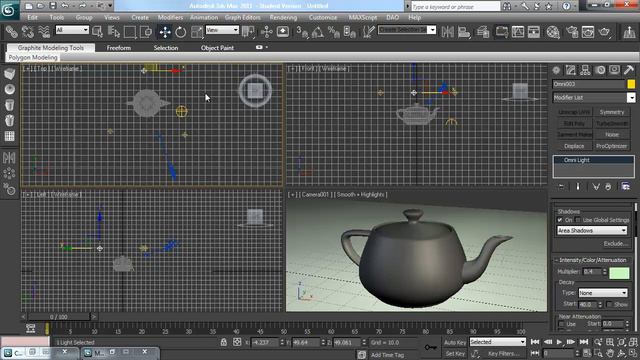Click the Symmetry modifier button
Screen dimensions: 640x360
point(612,112)
